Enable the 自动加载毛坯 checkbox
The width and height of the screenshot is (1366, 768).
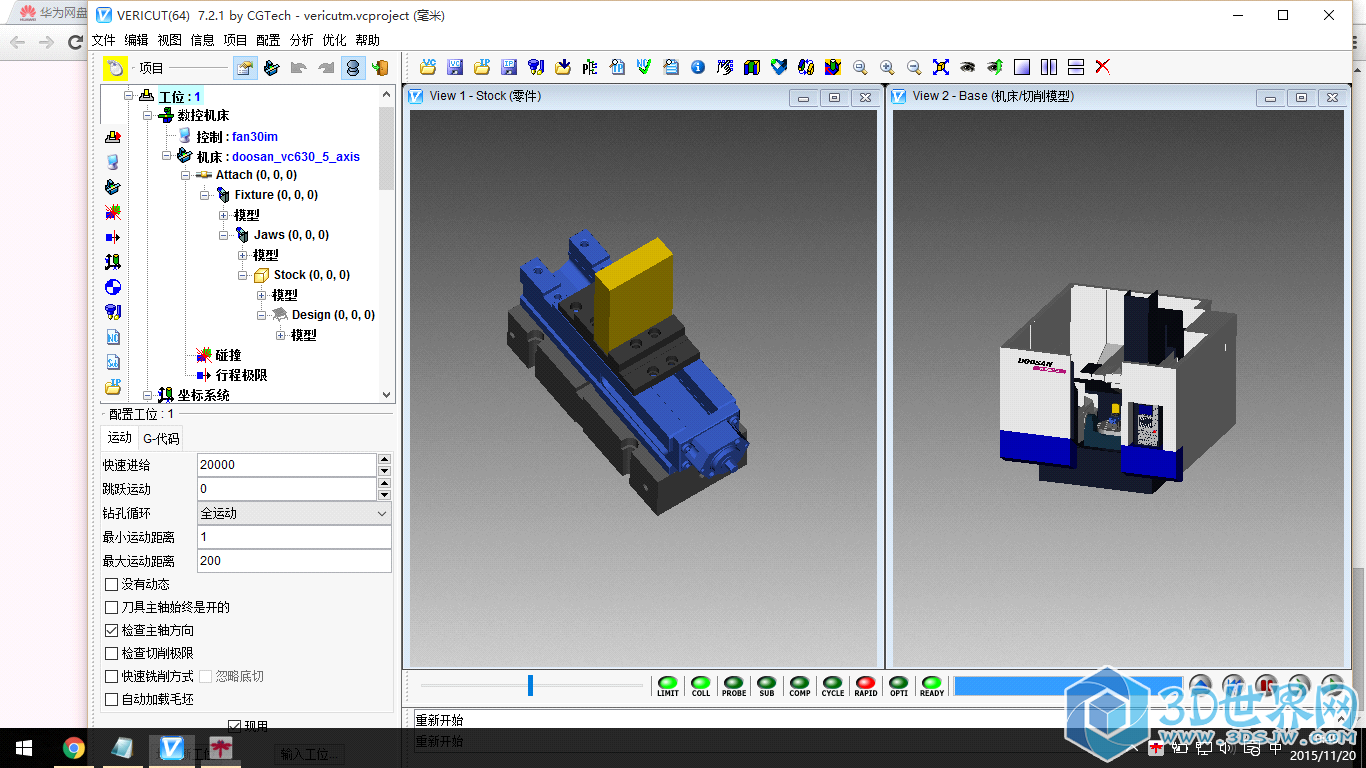pyautogui.click(x=112, y=699)
